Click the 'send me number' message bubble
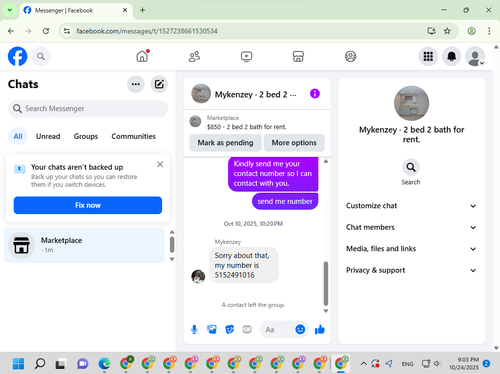 tap(285, 201)
